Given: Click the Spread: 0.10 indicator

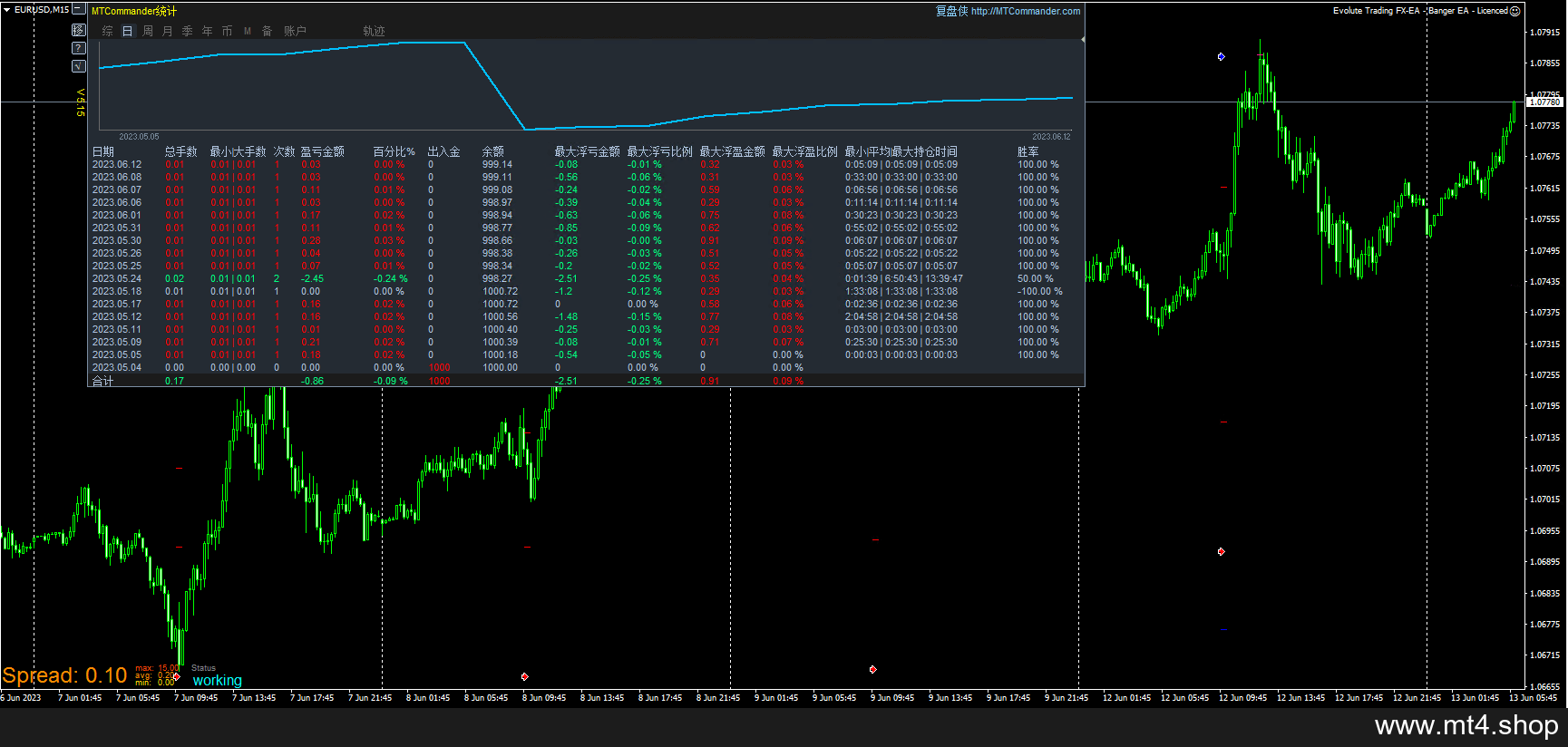Looking at the screenshot, I should coord(64,675).
